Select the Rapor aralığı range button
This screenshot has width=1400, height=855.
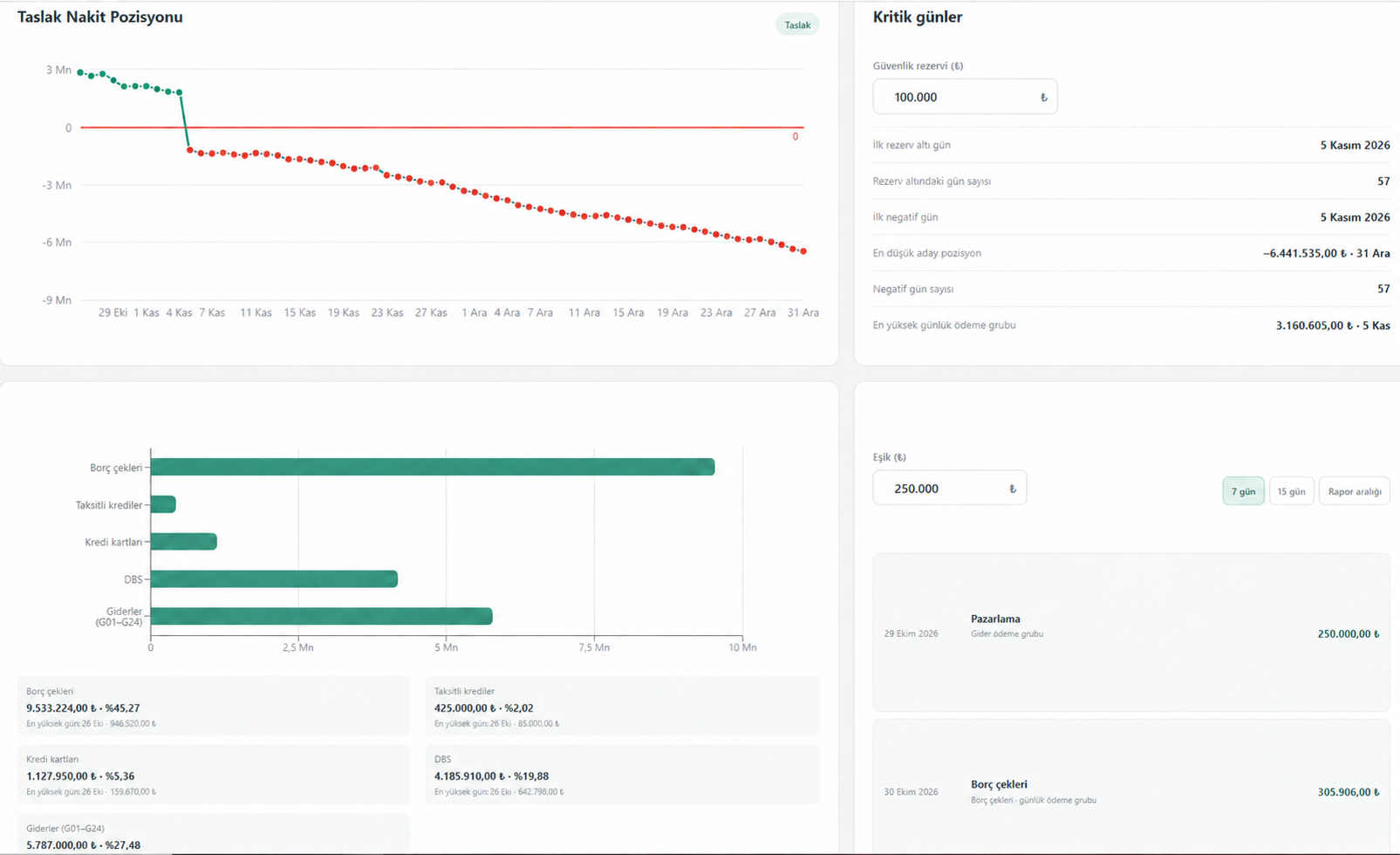[x=1354, y=491]
